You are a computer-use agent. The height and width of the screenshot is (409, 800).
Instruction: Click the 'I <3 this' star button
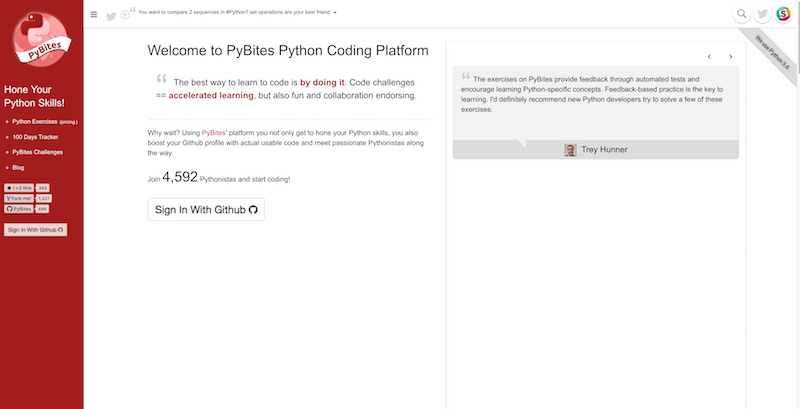[x=19, y=188]
